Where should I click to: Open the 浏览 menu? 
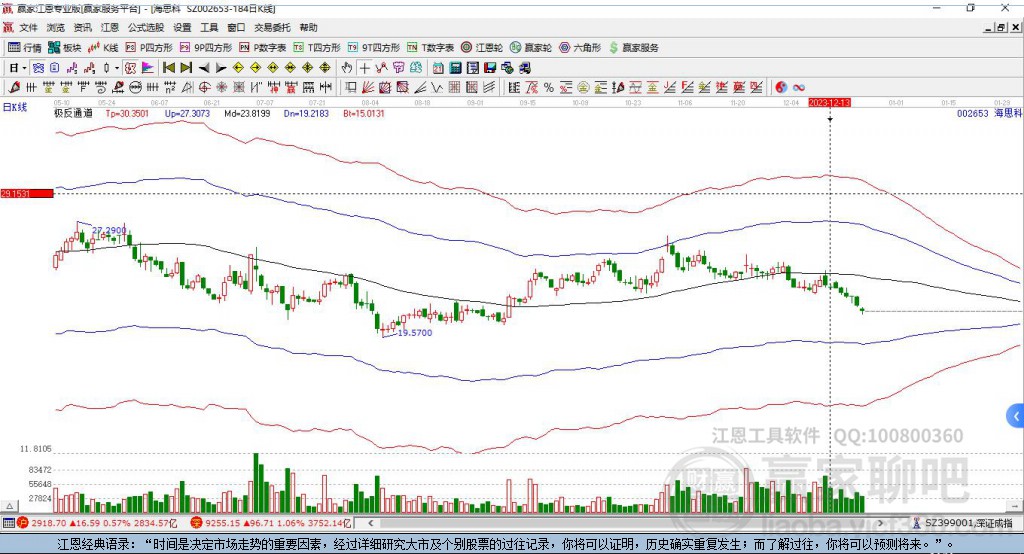click(56, 27)
